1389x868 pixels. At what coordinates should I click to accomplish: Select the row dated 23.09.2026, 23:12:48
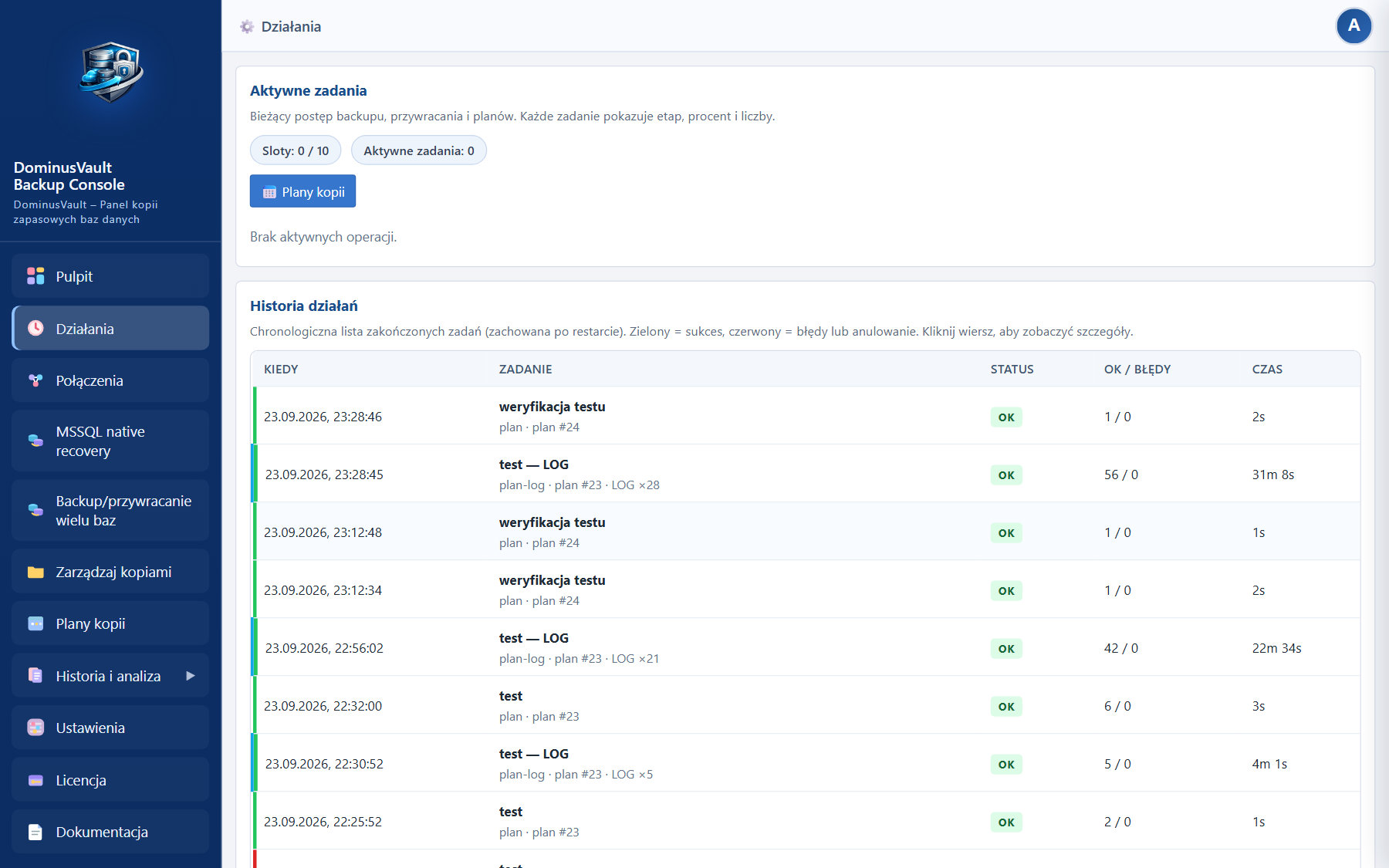pos(806,532)
